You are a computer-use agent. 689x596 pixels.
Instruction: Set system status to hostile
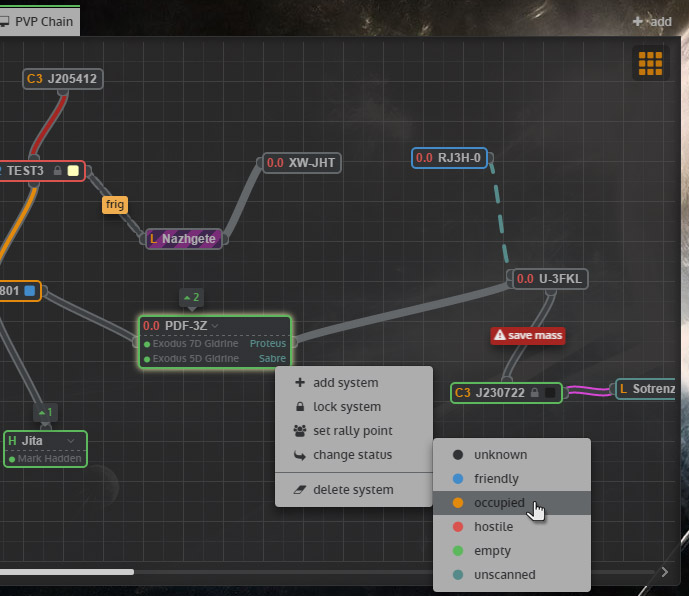tap(493, 527)
